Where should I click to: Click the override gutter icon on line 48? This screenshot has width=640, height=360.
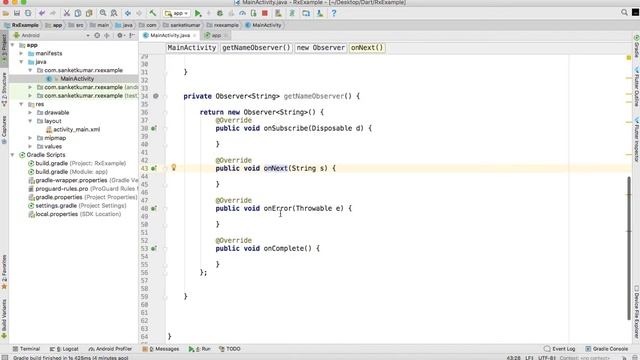[154, 208]
